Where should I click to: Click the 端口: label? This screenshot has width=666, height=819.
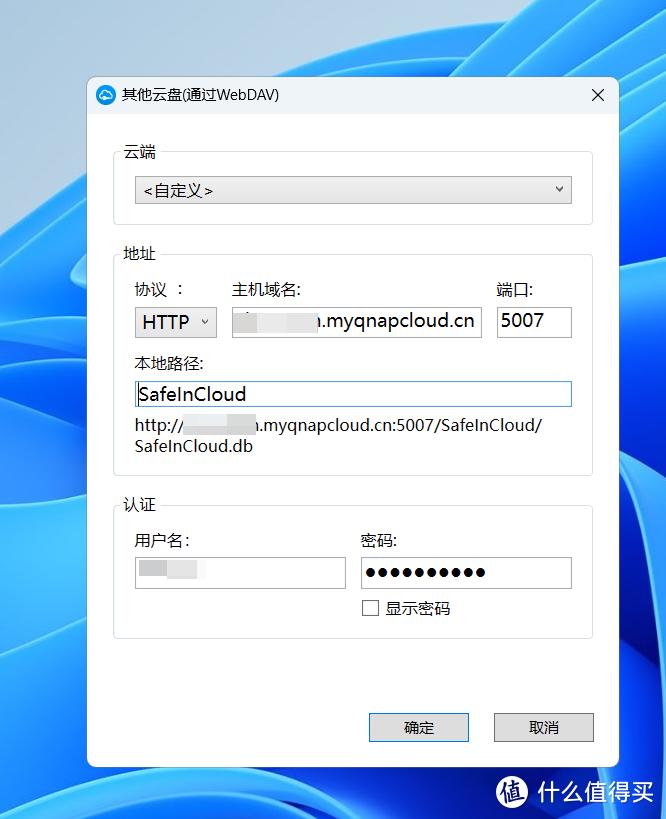[515, 289]
